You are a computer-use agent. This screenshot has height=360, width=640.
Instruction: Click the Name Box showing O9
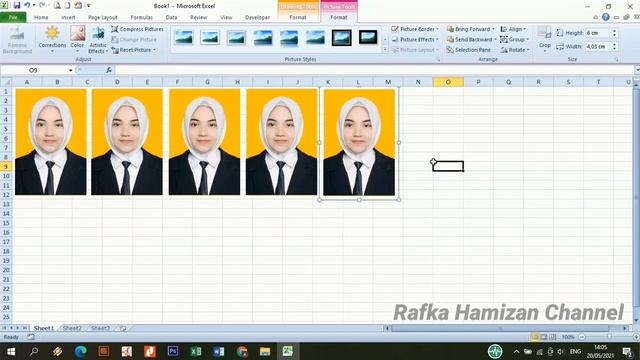(x=33, y=70)
